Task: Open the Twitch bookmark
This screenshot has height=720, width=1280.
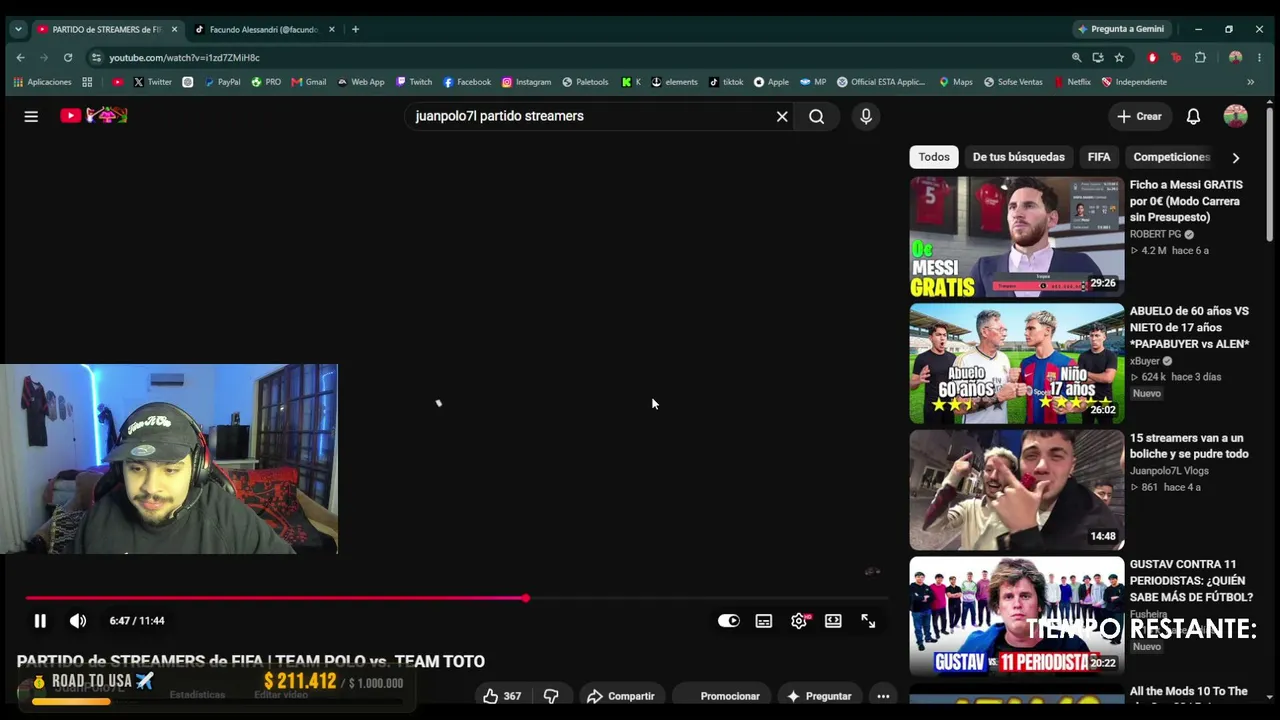Action: click(414, 82)
